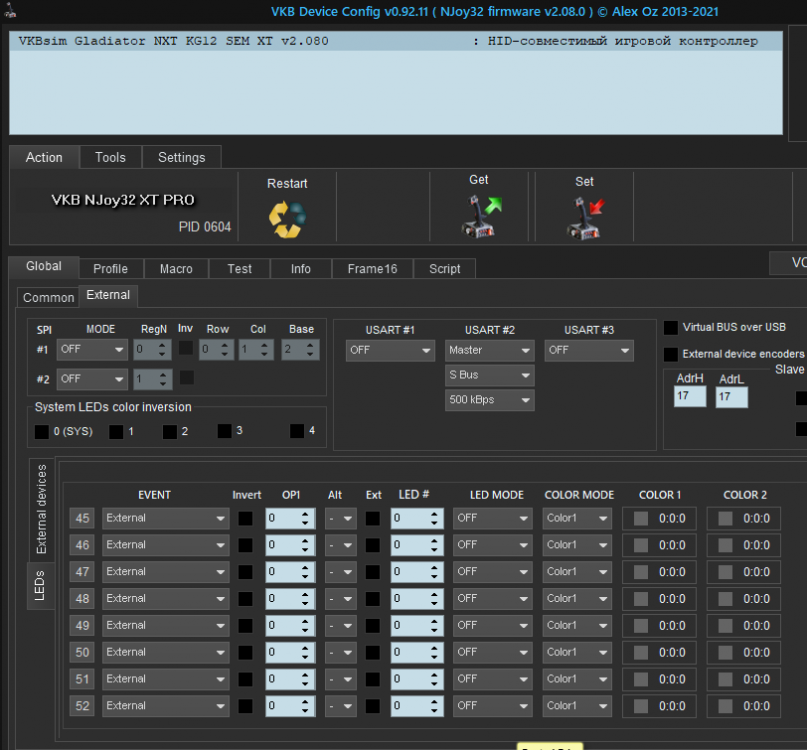Click the Get joystick icon
The width and height of the screenshot is (807, 750).
point(480,215)
